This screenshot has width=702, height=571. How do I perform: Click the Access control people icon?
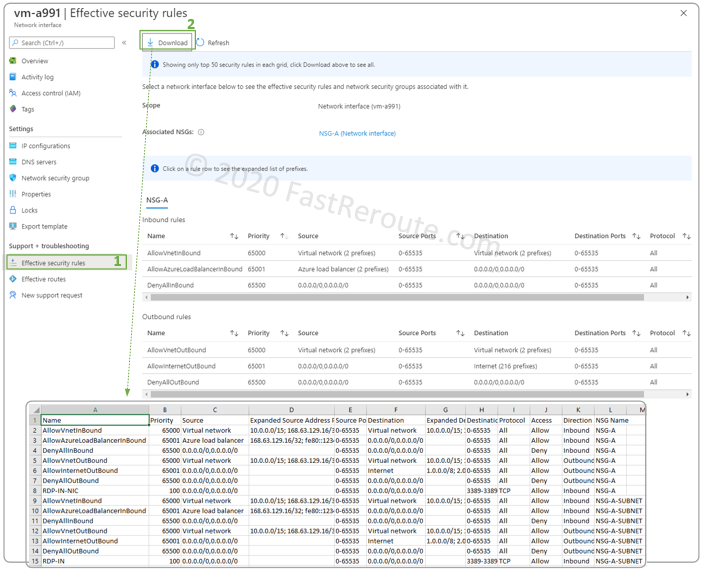(13, 93)
